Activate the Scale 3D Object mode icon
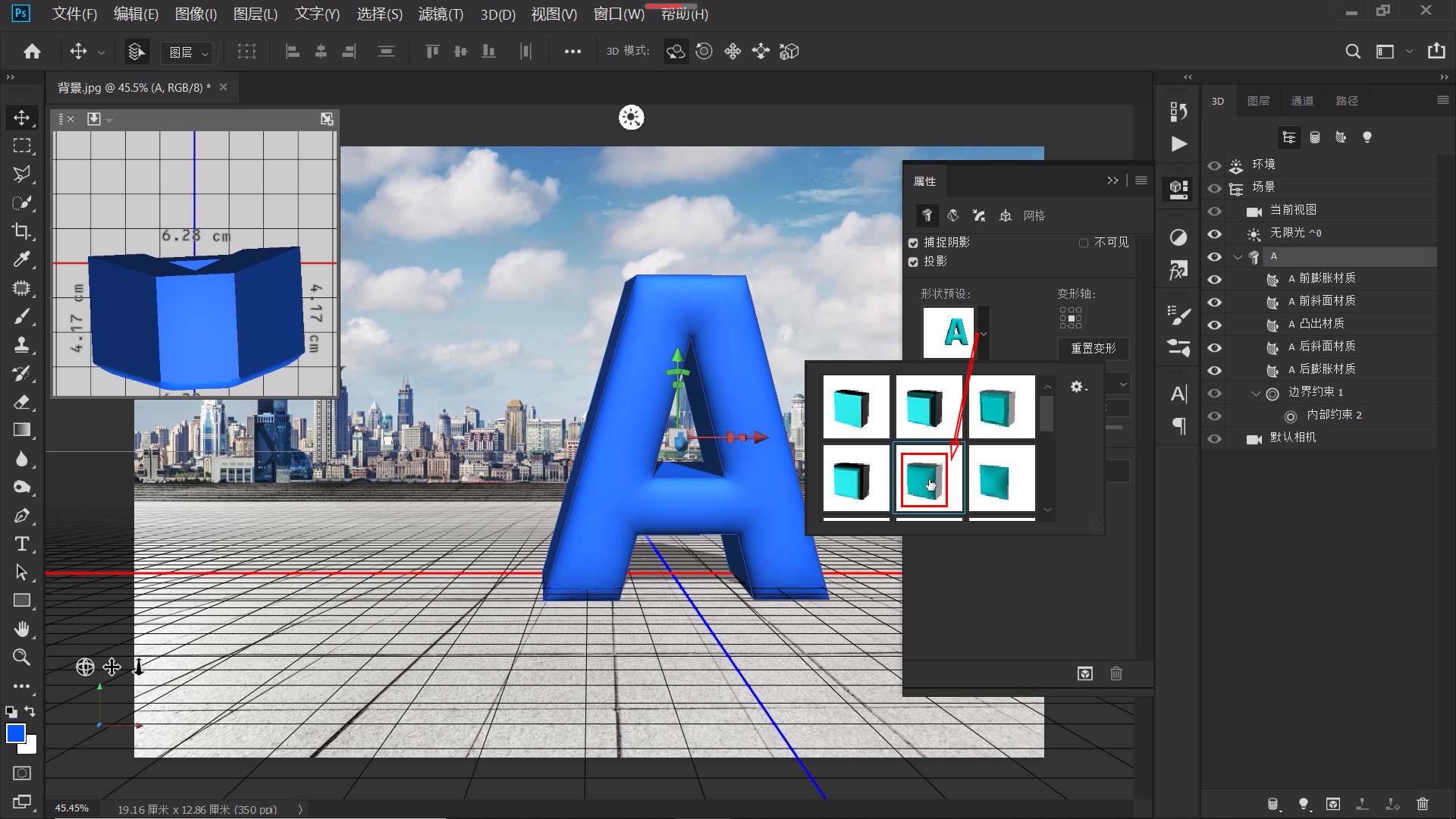Viewport: 1456px width, 819px height. 789,52
